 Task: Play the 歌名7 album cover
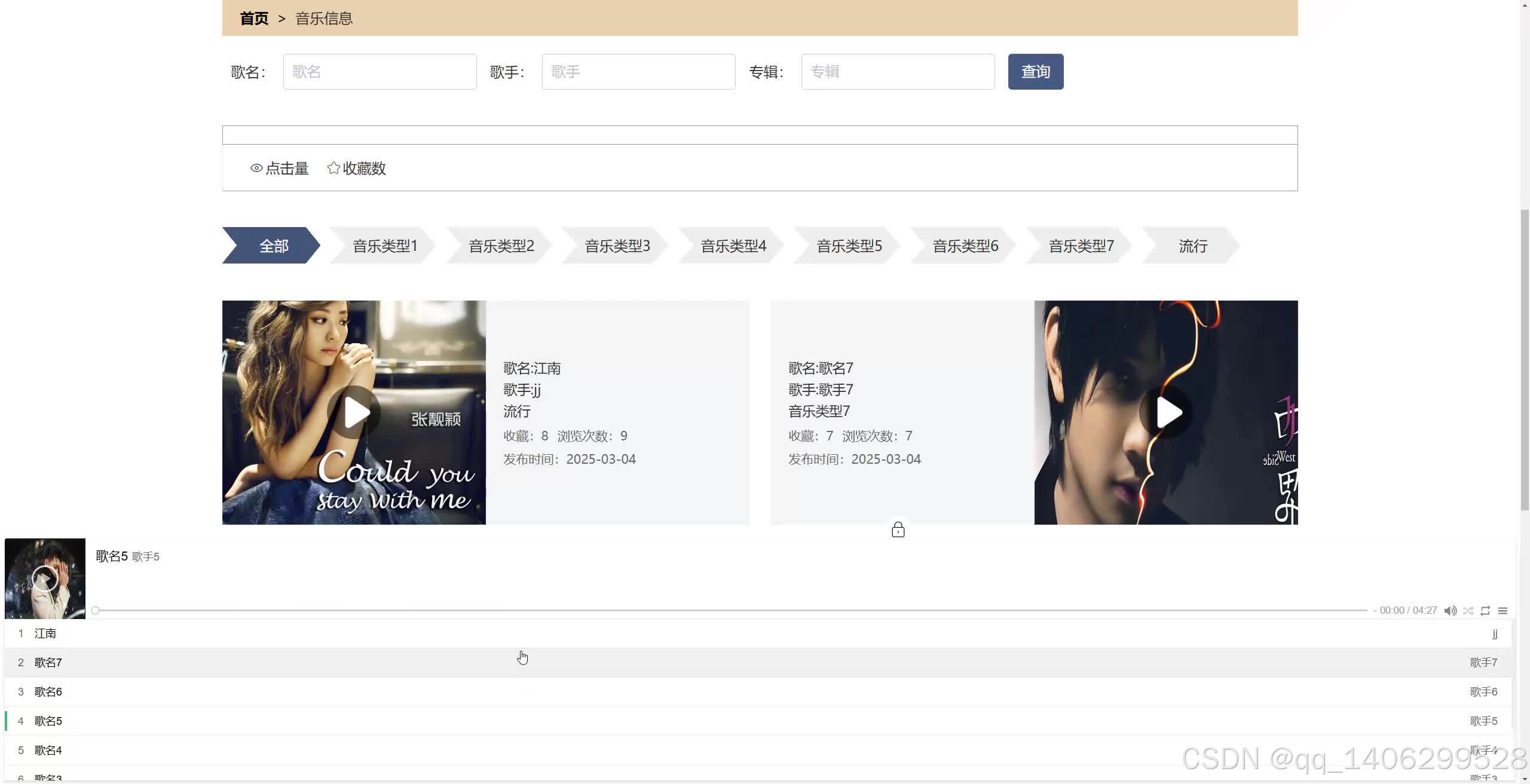[x=1165, y=412]
